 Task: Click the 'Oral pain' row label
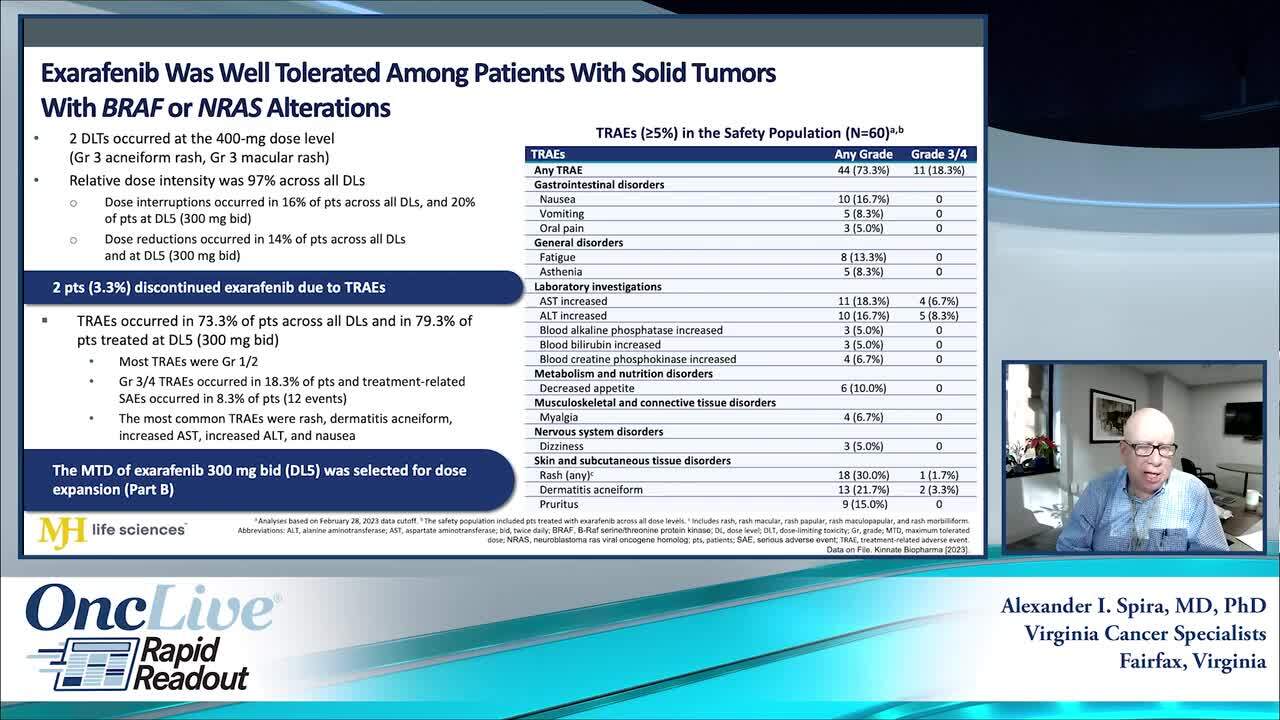tap(561, 228)
